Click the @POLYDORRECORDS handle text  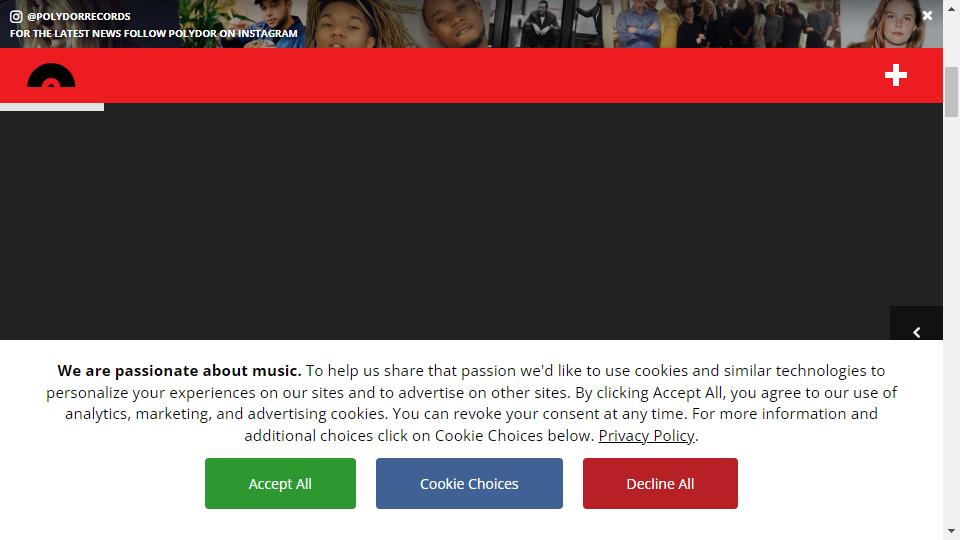tap(79, 17)
